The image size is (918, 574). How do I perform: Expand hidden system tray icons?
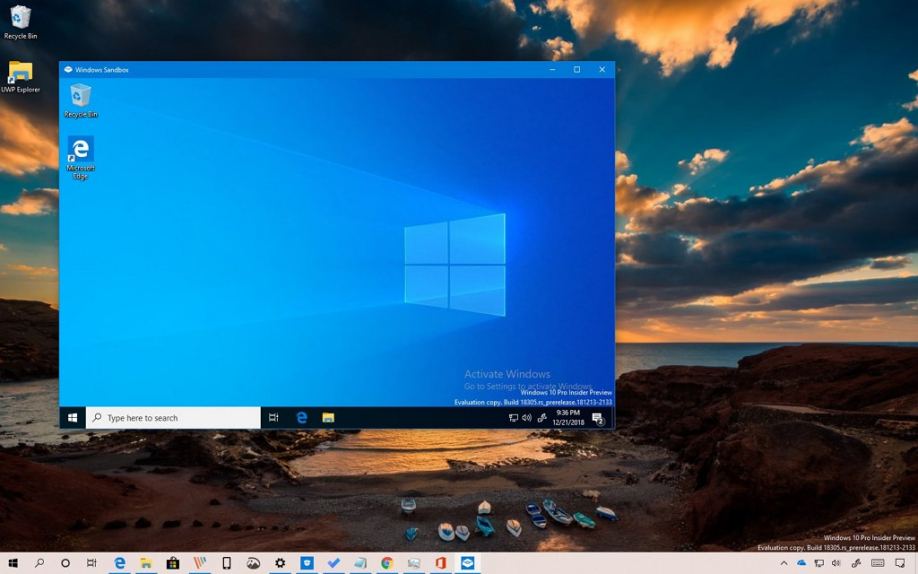click(784, 563)
